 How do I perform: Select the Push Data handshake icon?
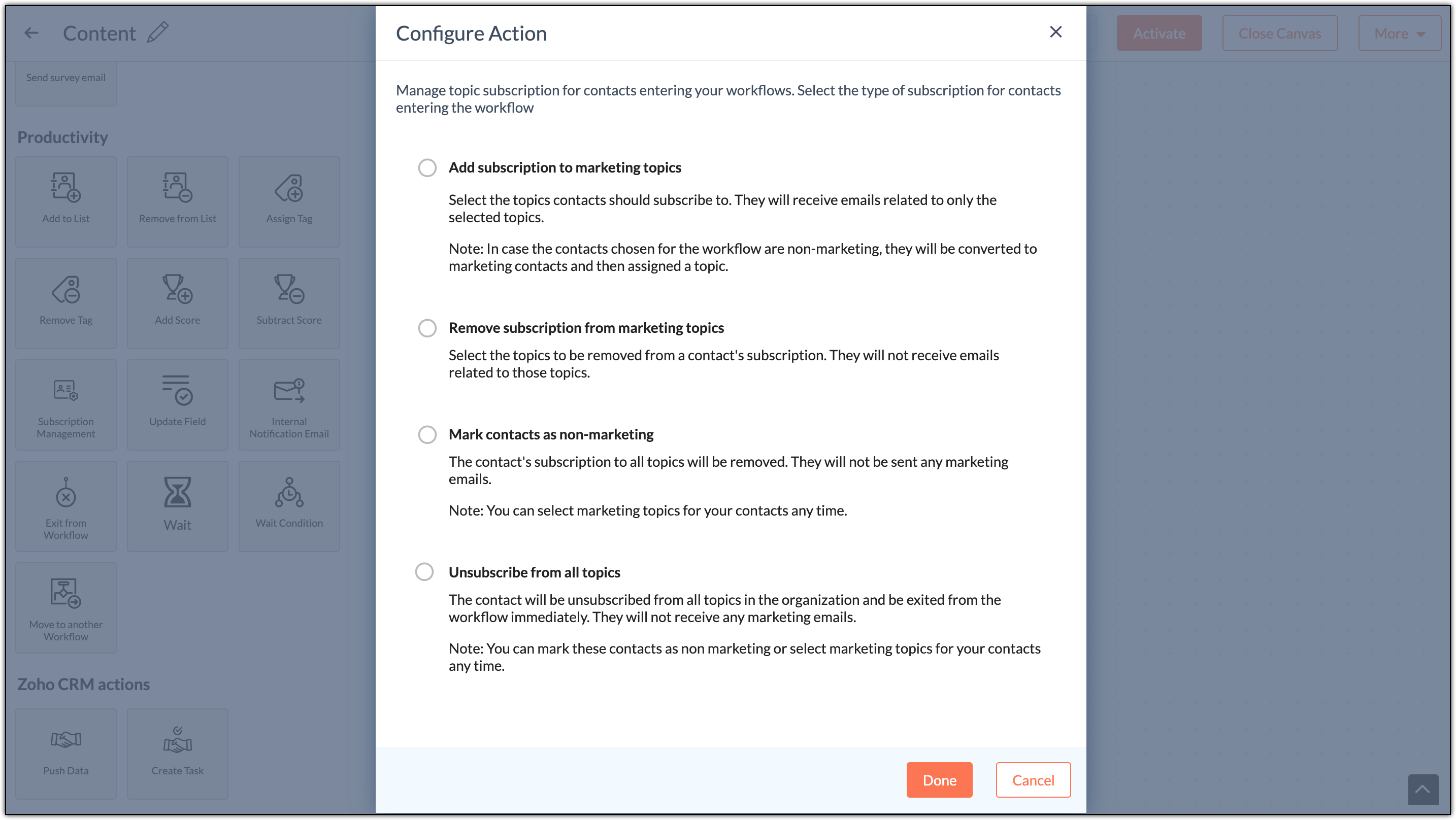(65, 739)
